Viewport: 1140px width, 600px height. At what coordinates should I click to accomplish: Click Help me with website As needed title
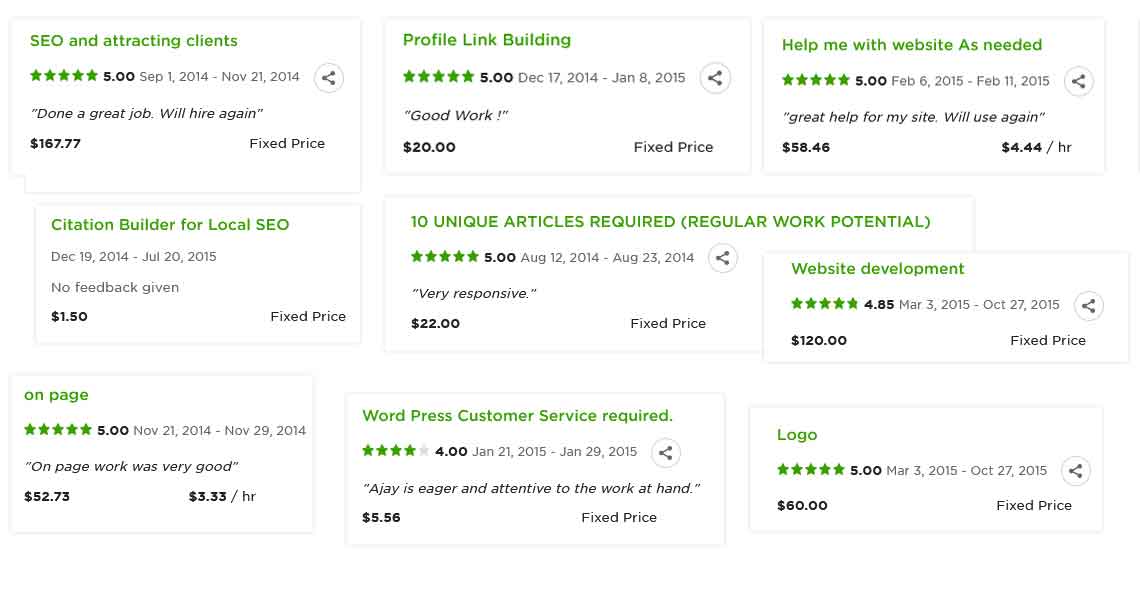[911, 45]
